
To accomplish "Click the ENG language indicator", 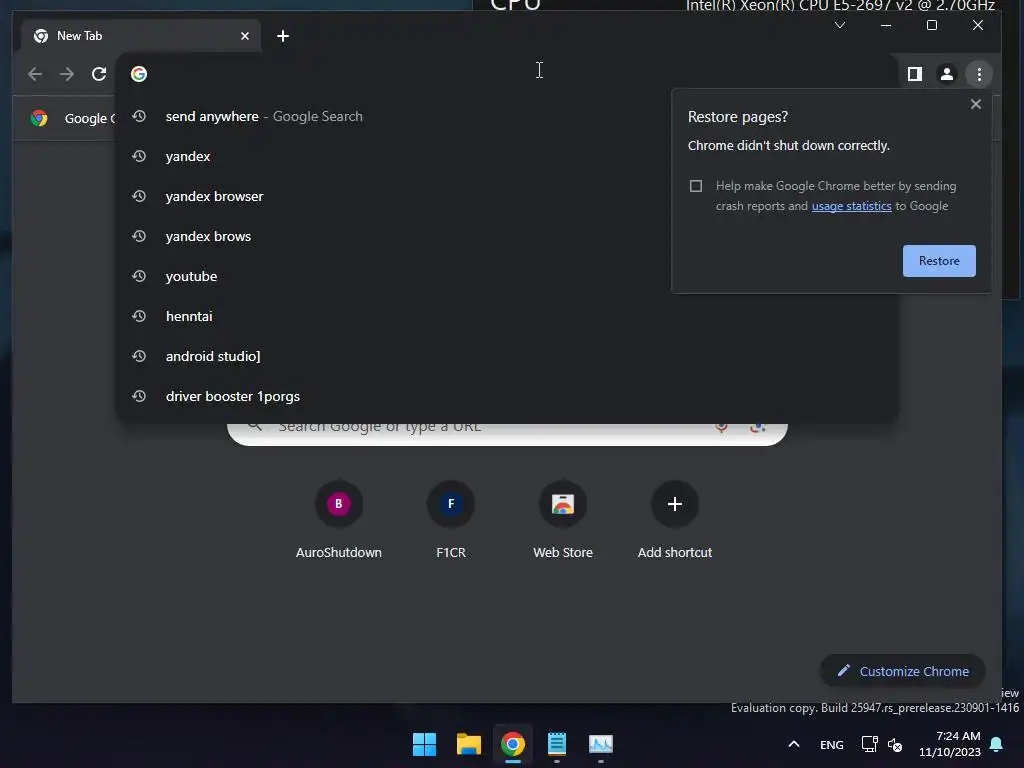I will pyautogui.click(x=831, y=744).
